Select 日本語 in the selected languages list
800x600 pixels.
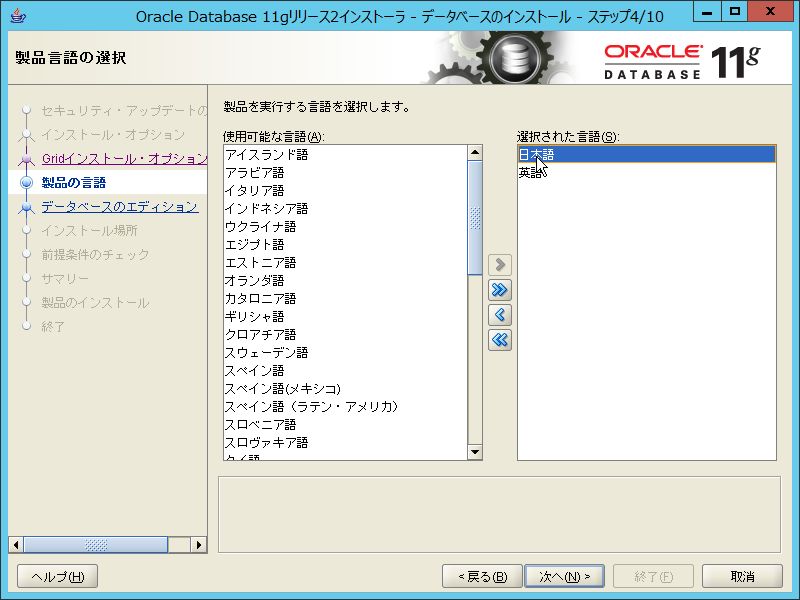click(x=646, y=155)
